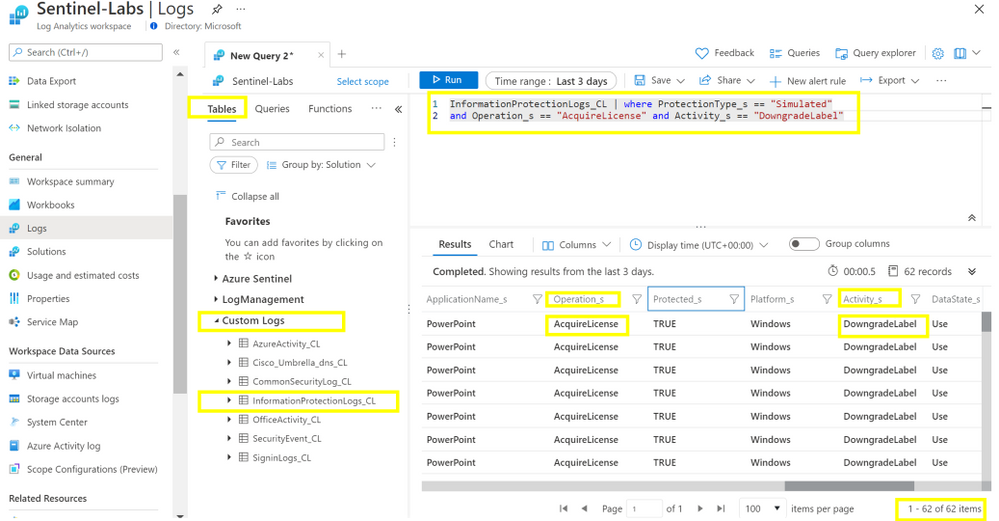This screenshot has width=999, height=521.
Task: Focus the tables Search field
Action: point(297,142)
